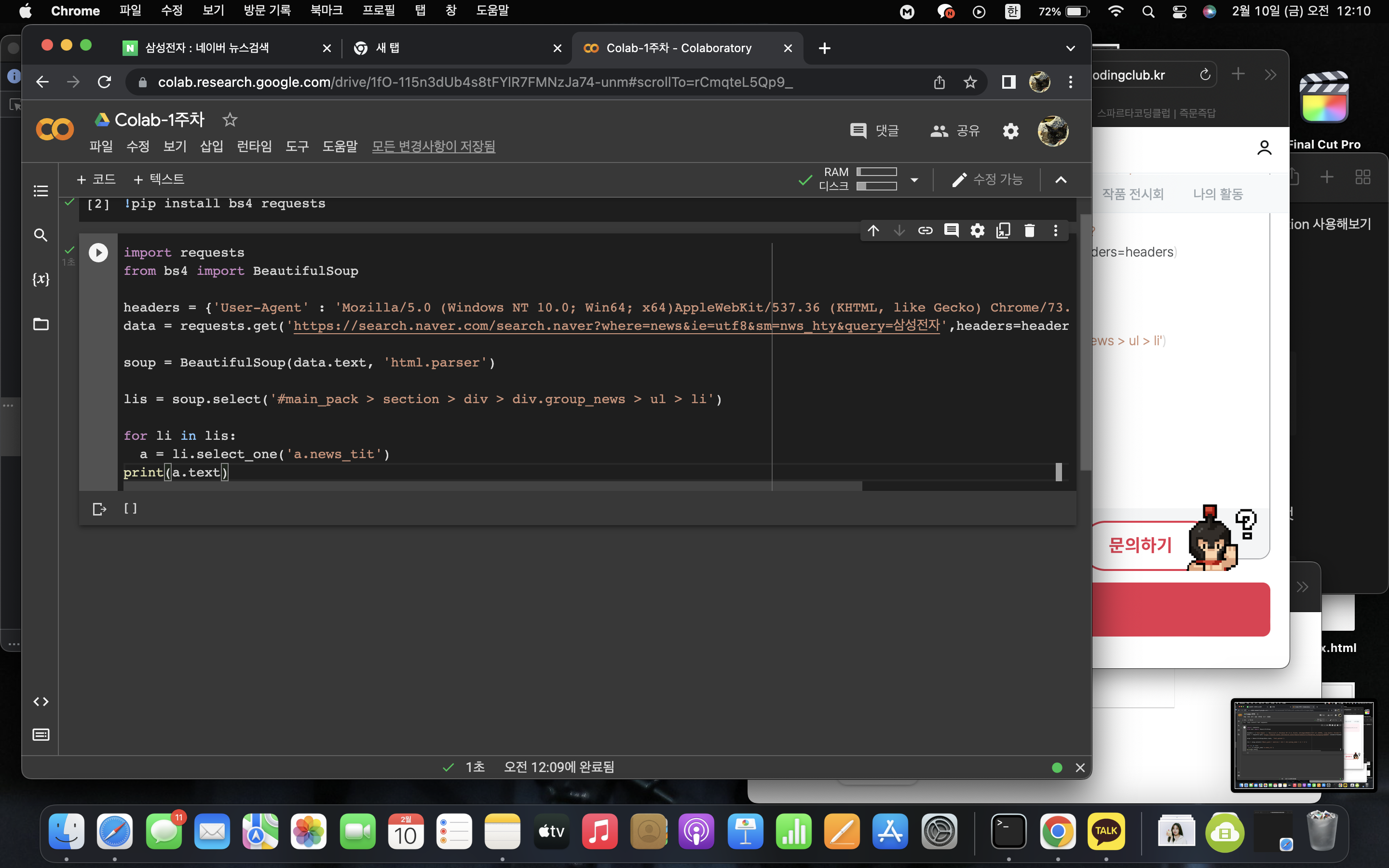Go back in Chrome
This screenshot has width=1389, height=868.
click(x=42, y=82)
